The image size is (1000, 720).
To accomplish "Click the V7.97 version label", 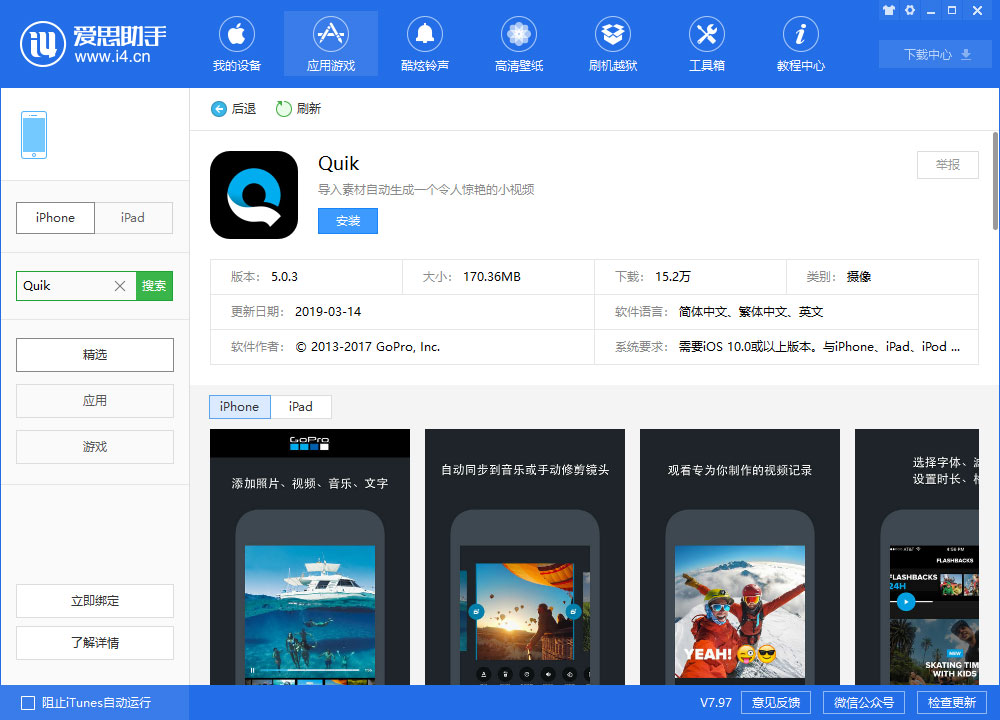I will pos(716,703).
